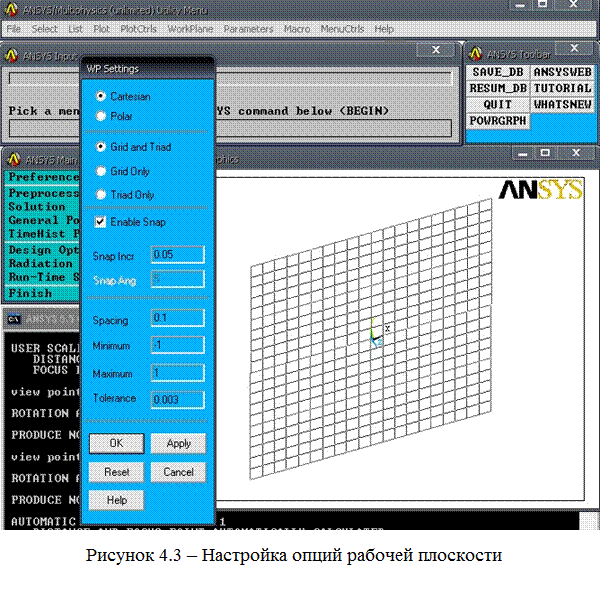600x590 pixels.
Task: Open the Macro menu
Action: click(297, 29)
